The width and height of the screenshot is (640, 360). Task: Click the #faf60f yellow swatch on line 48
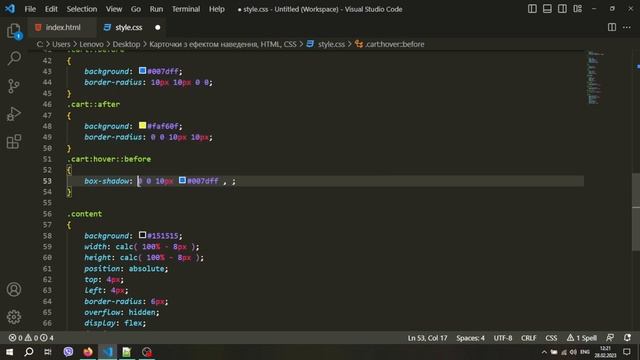coord(142,125)
